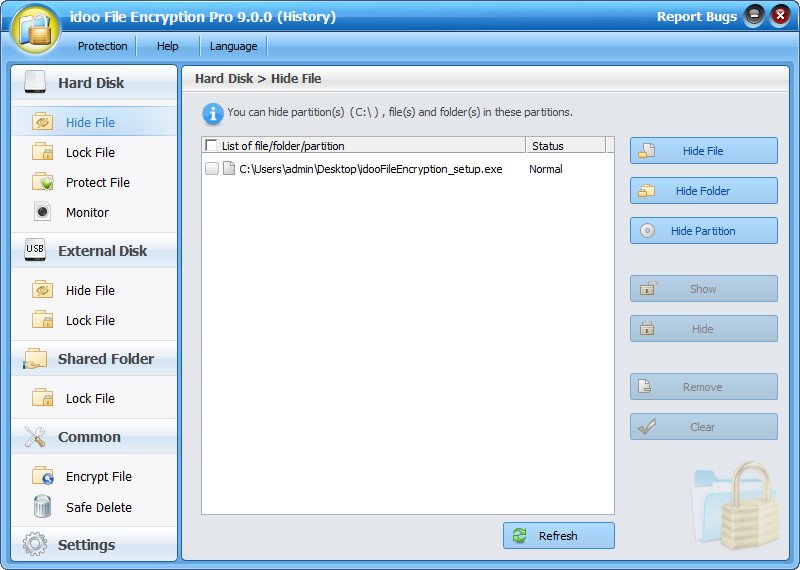Click the Clear button
This screenshot has width=800, height=570.
click(x=704, y=427)
